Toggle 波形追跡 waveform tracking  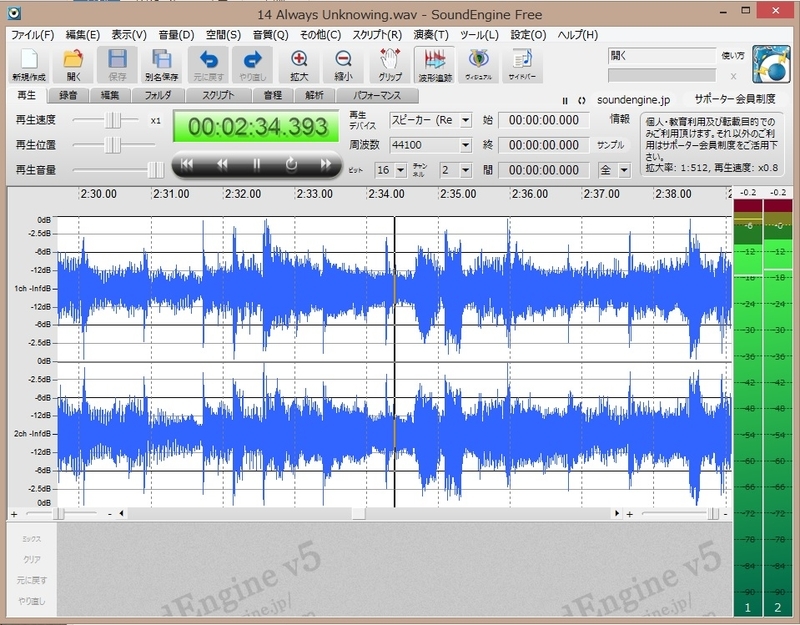435,65
